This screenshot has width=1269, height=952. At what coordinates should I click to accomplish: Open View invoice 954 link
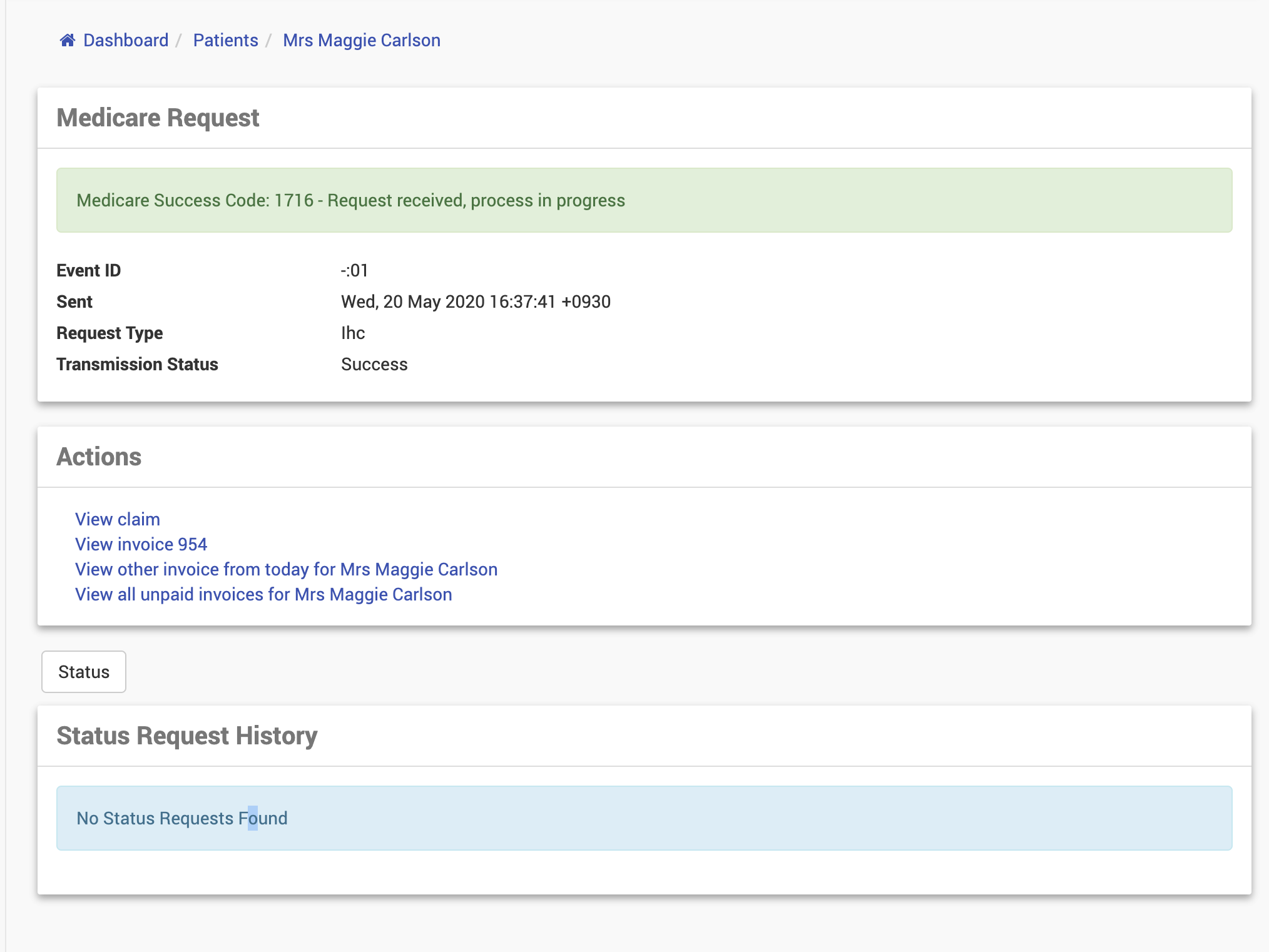(x=141, y=544)
